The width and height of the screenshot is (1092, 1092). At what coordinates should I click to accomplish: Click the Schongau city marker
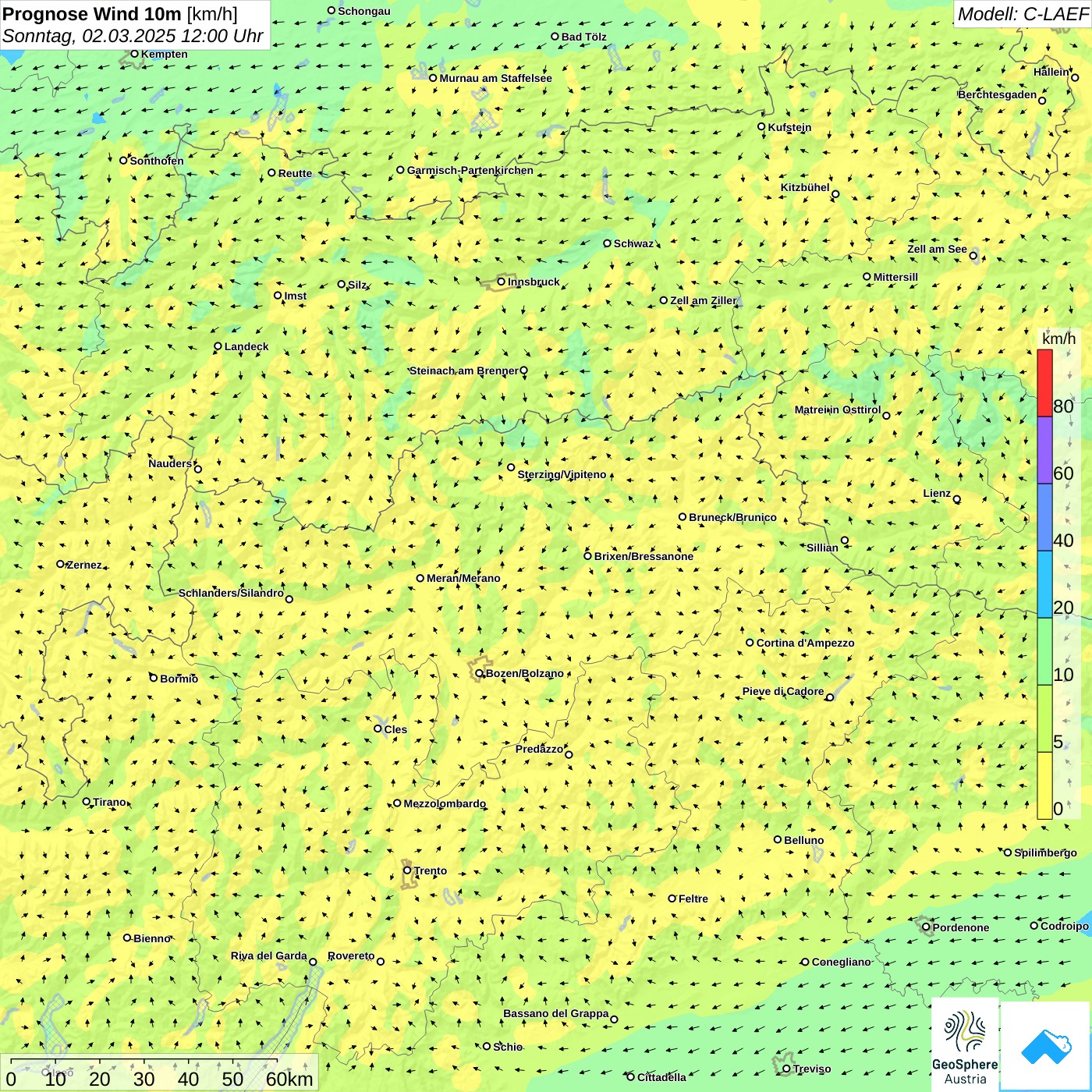[x=331, y=11]
